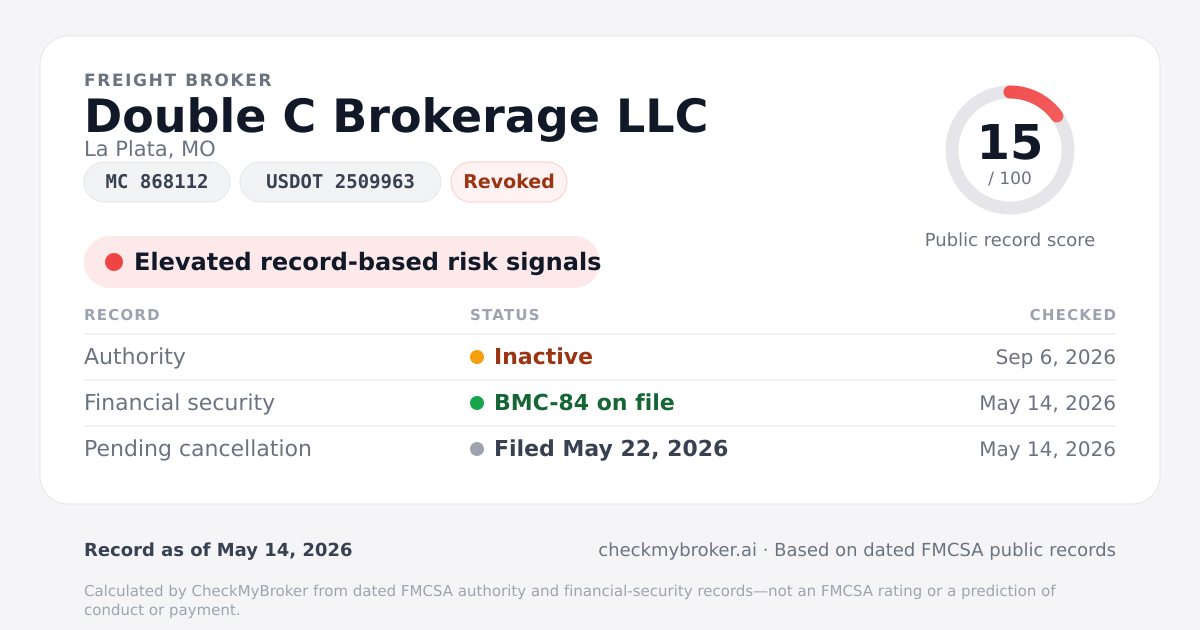
Task: Click the RECORD column header
Action: 122,315
